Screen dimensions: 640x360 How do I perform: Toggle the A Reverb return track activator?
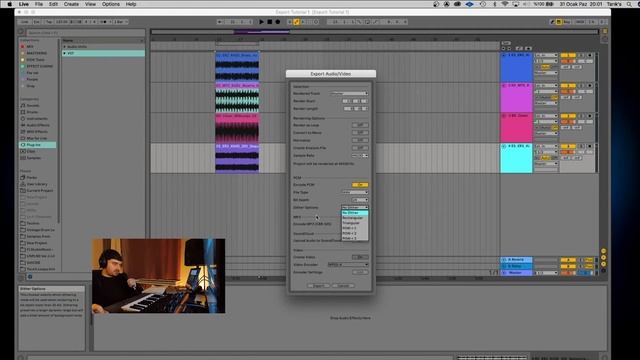(x=568, y=260)
